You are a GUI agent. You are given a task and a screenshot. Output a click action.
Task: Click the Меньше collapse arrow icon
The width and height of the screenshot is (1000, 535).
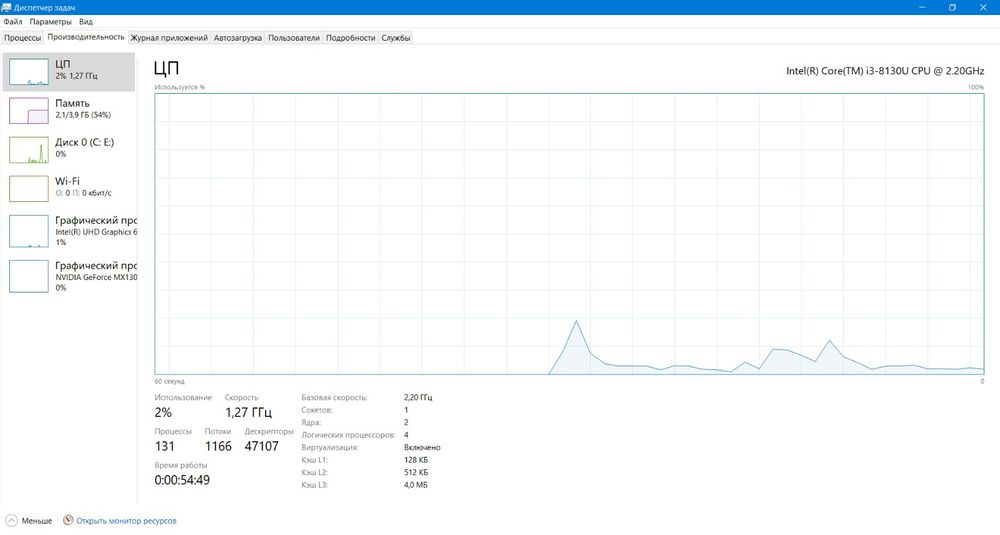coord(11,520)
